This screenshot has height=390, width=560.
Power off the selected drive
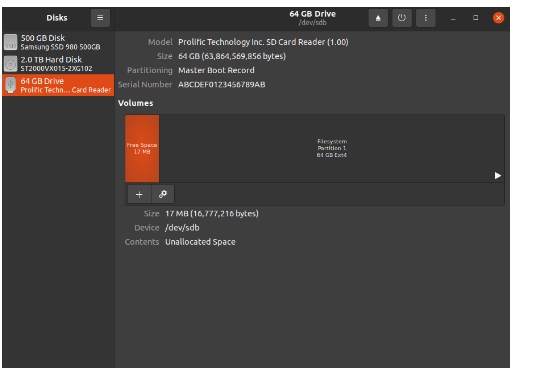[x=402, y=18]
